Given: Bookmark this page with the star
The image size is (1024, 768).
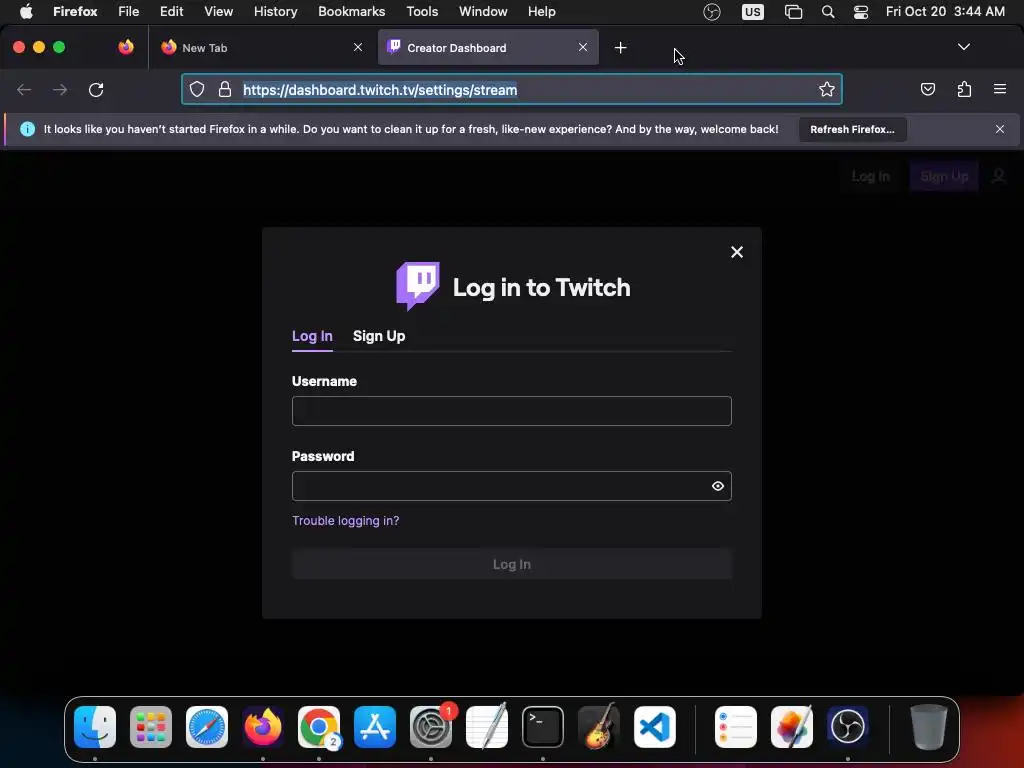Looking at the screenshot, I should pyautogui.click(x=827, y=89).
